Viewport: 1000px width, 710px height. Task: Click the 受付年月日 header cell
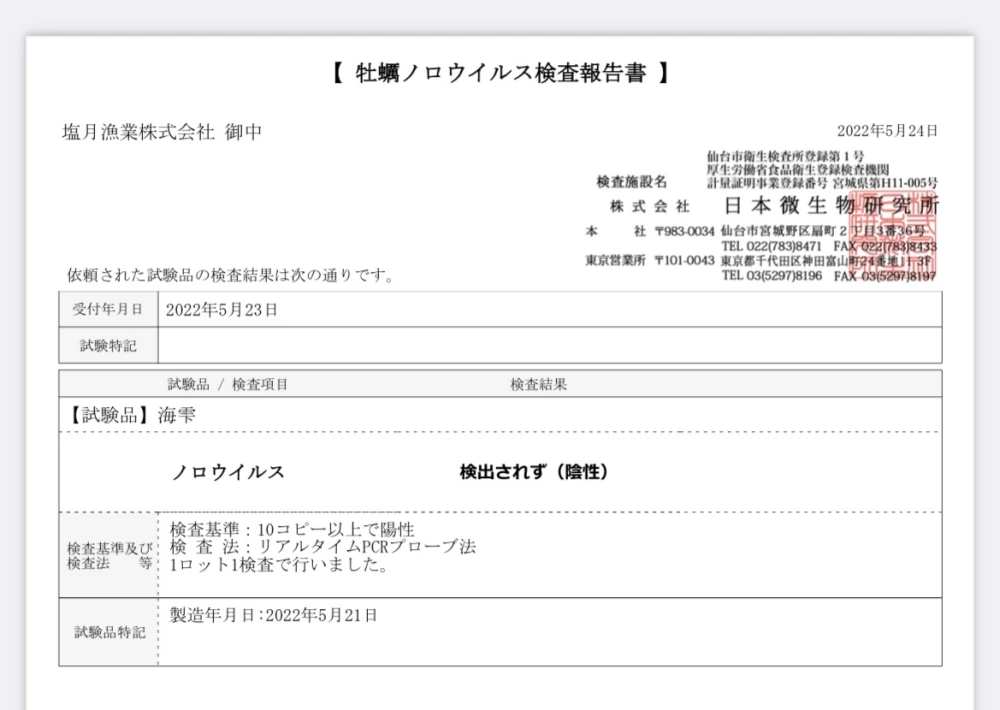click(108, 309)
